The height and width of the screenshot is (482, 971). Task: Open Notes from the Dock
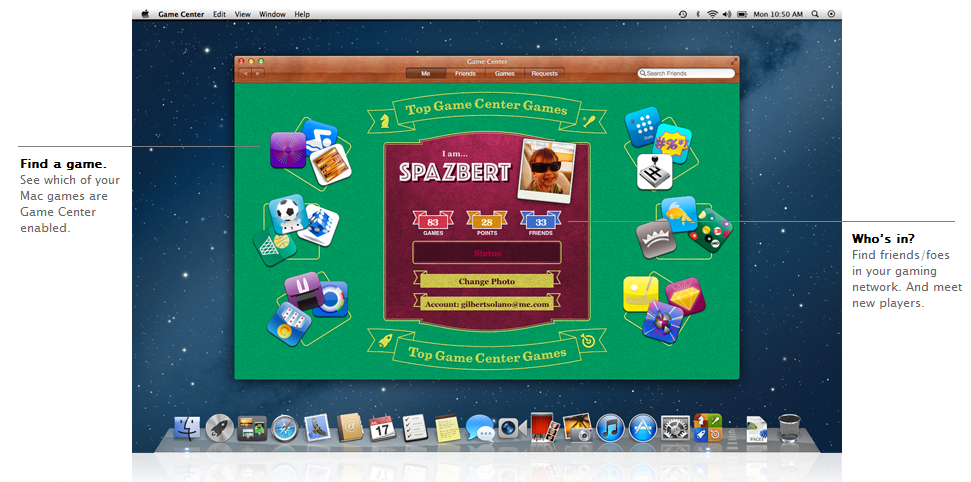coord(448,428)
